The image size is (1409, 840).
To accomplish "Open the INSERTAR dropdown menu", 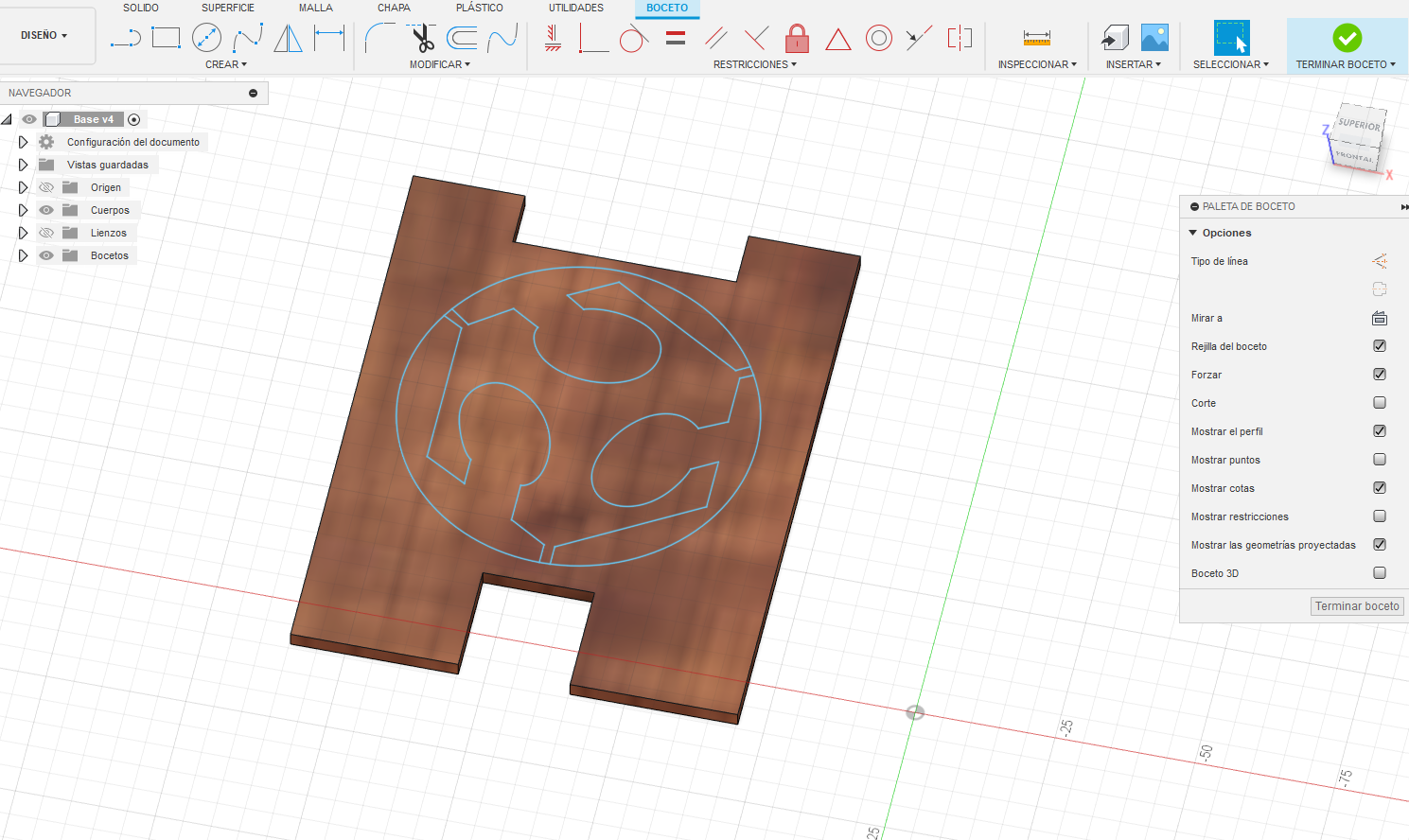I will (1134, 64).
